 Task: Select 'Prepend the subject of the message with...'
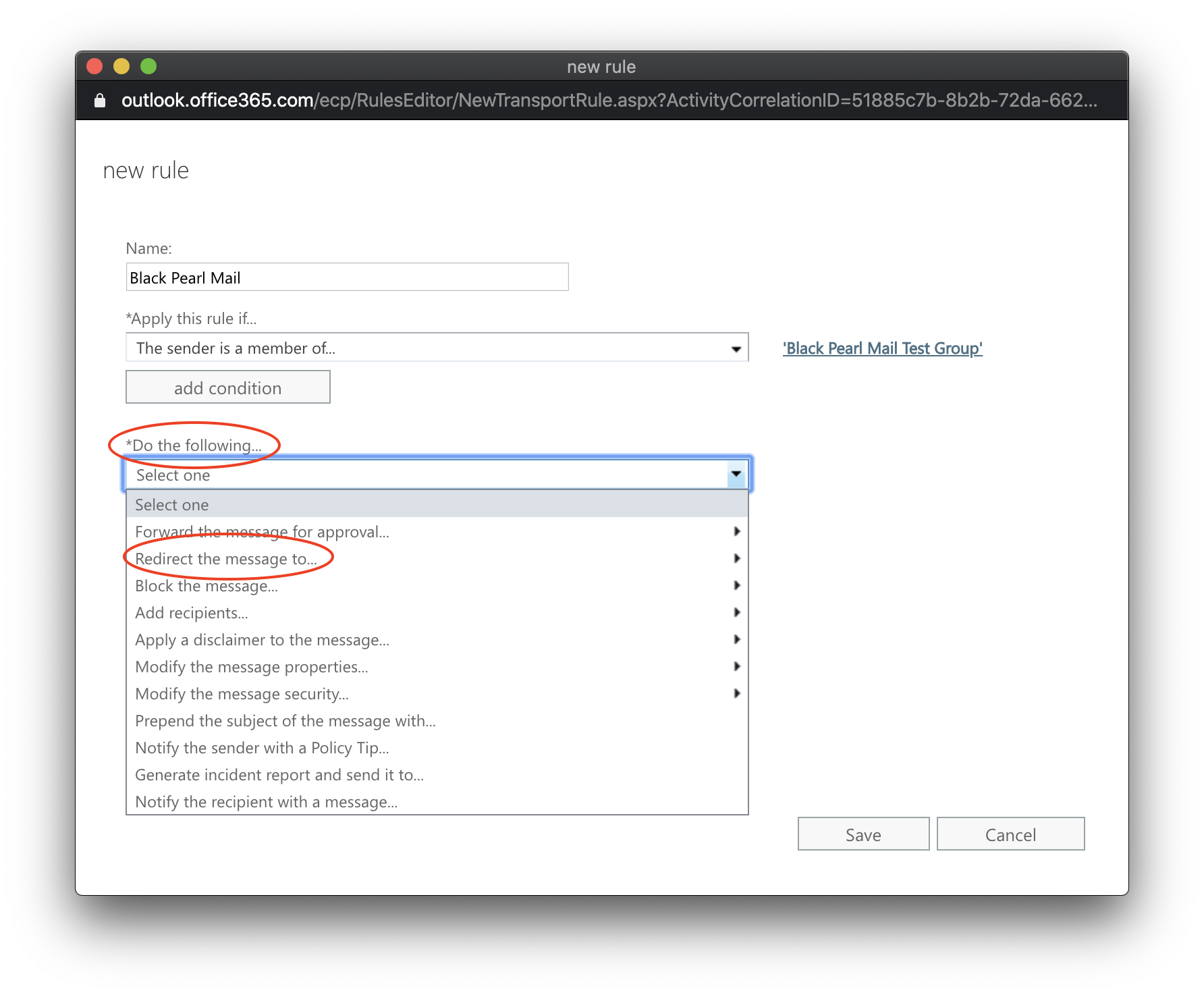[x=437, y=720]
